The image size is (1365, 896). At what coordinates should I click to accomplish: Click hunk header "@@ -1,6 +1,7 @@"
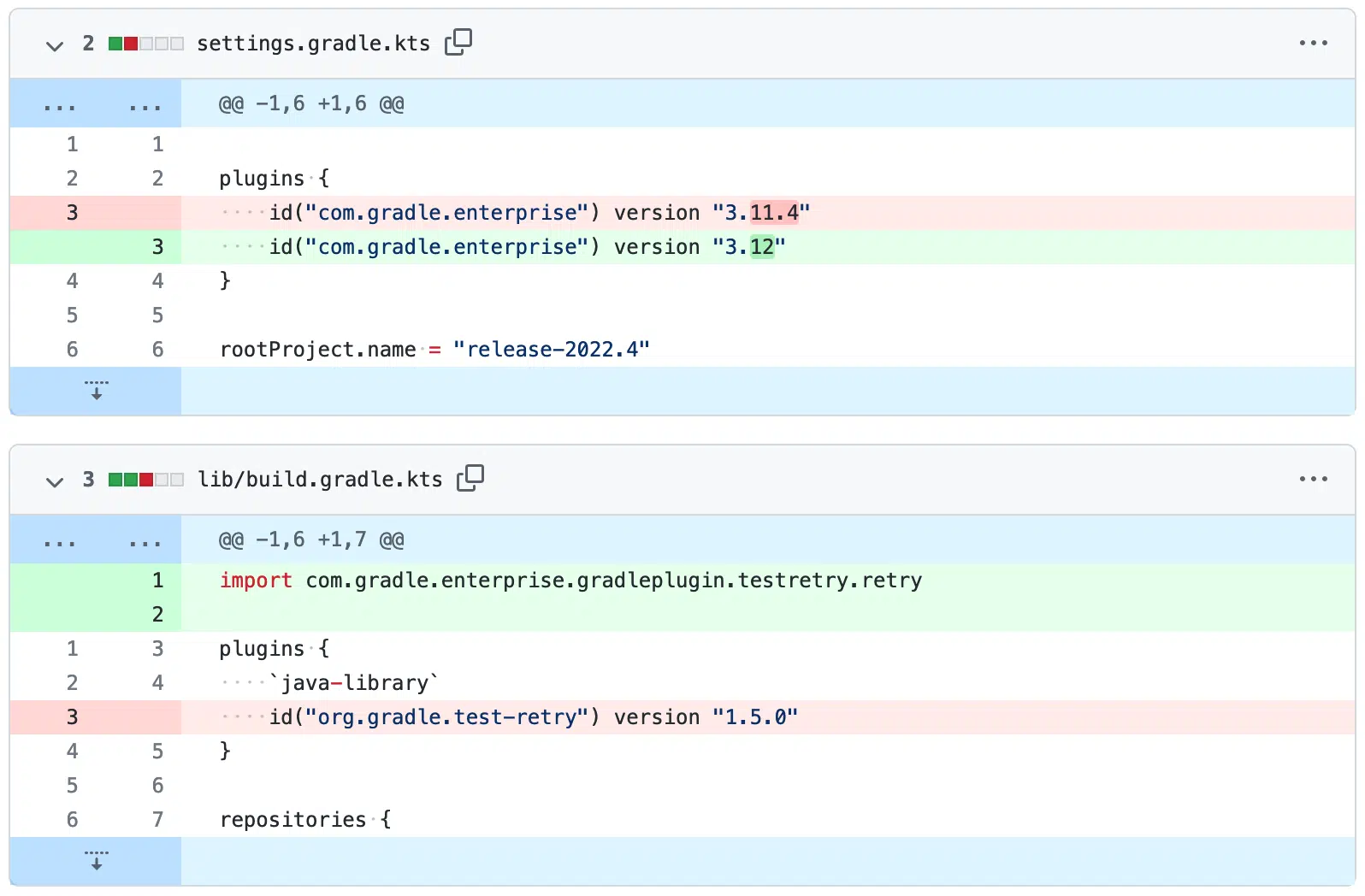tap(311, 540)
